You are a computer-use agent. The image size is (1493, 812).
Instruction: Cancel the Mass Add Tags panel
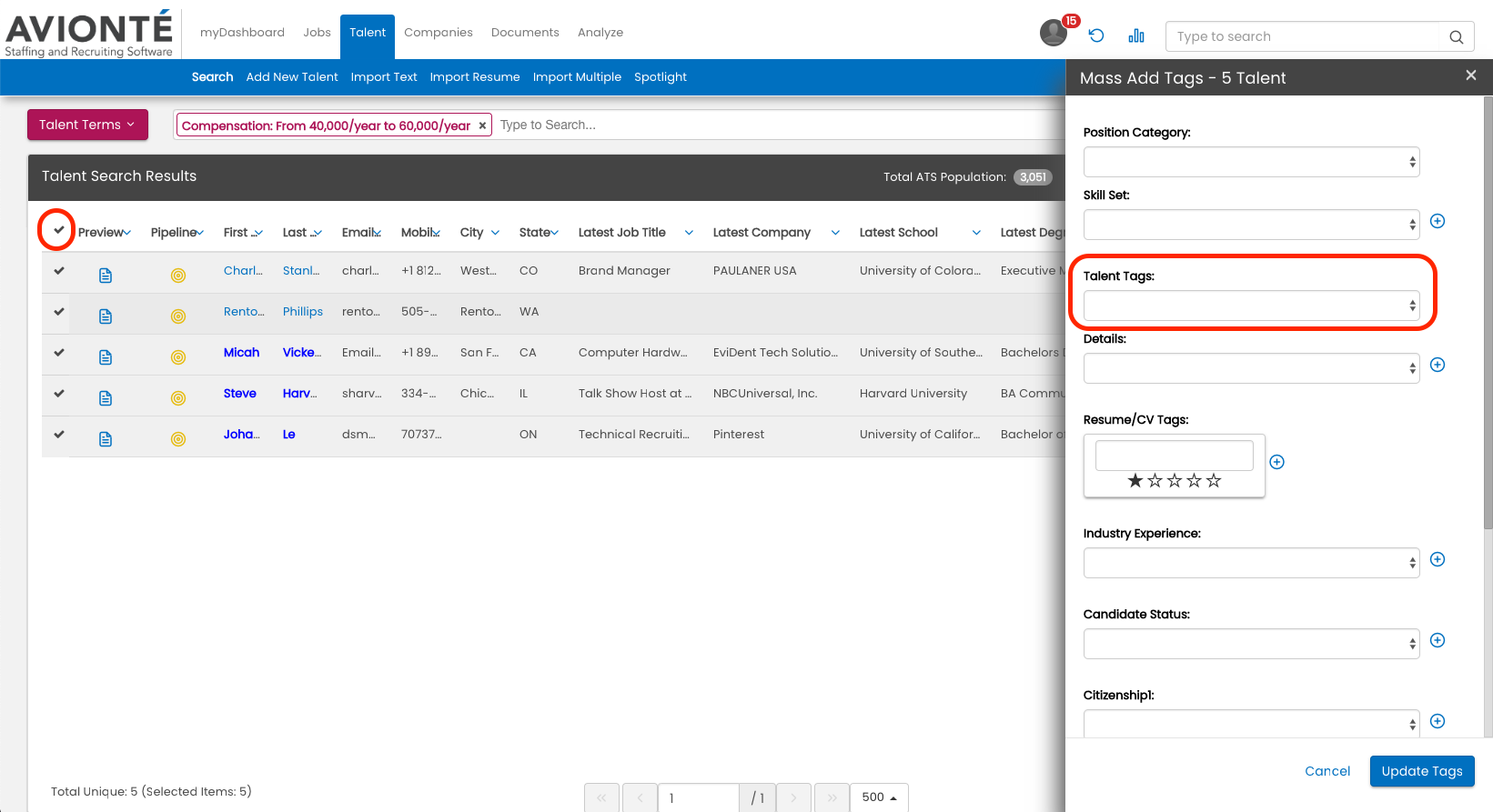1327,771
